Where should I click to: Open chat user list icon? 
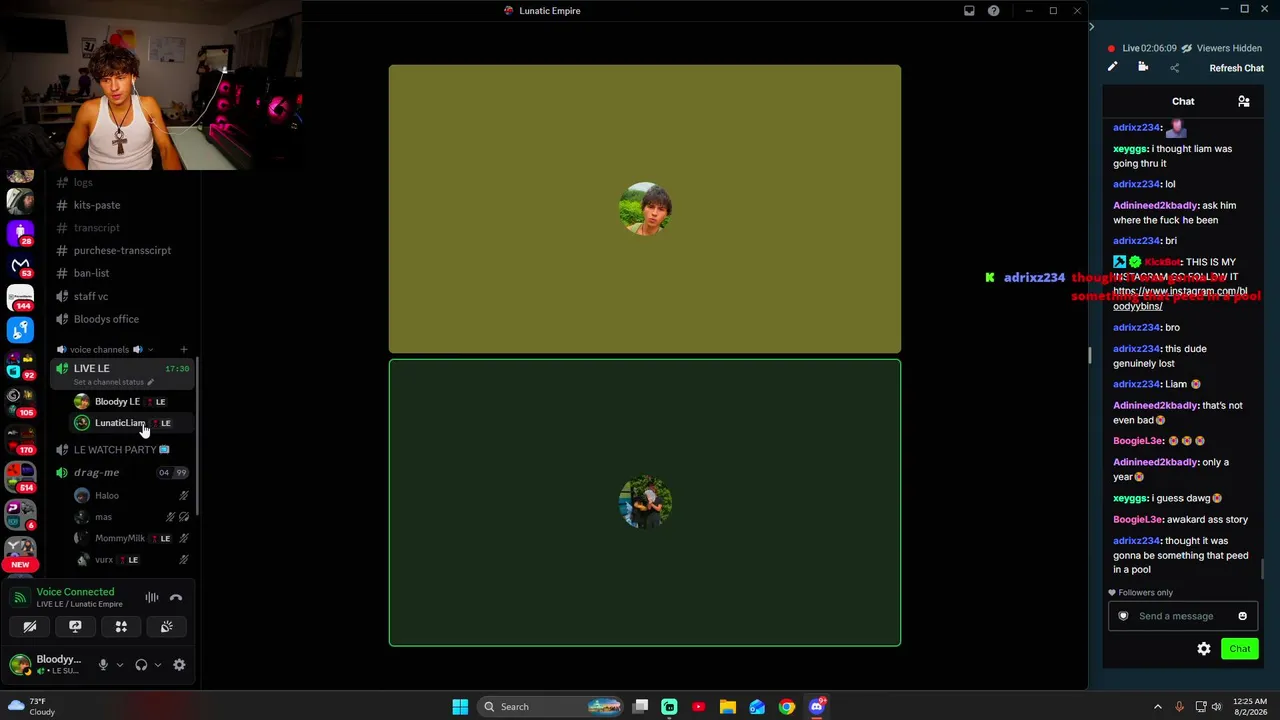point(1244,101)
